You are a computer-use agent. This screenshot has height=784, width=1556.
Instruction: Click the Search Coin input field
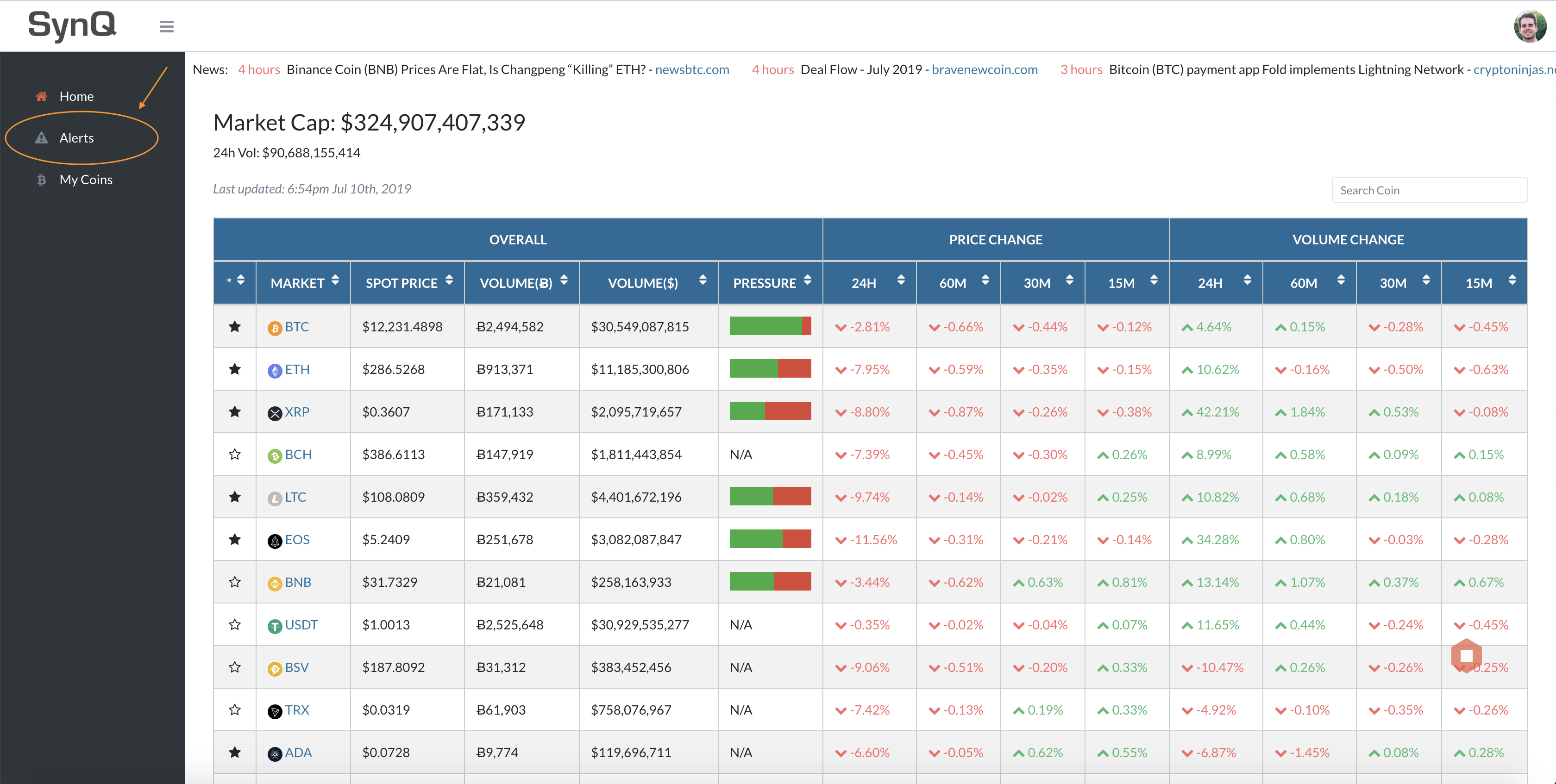pyautogui.click(x=1429, y=190)
